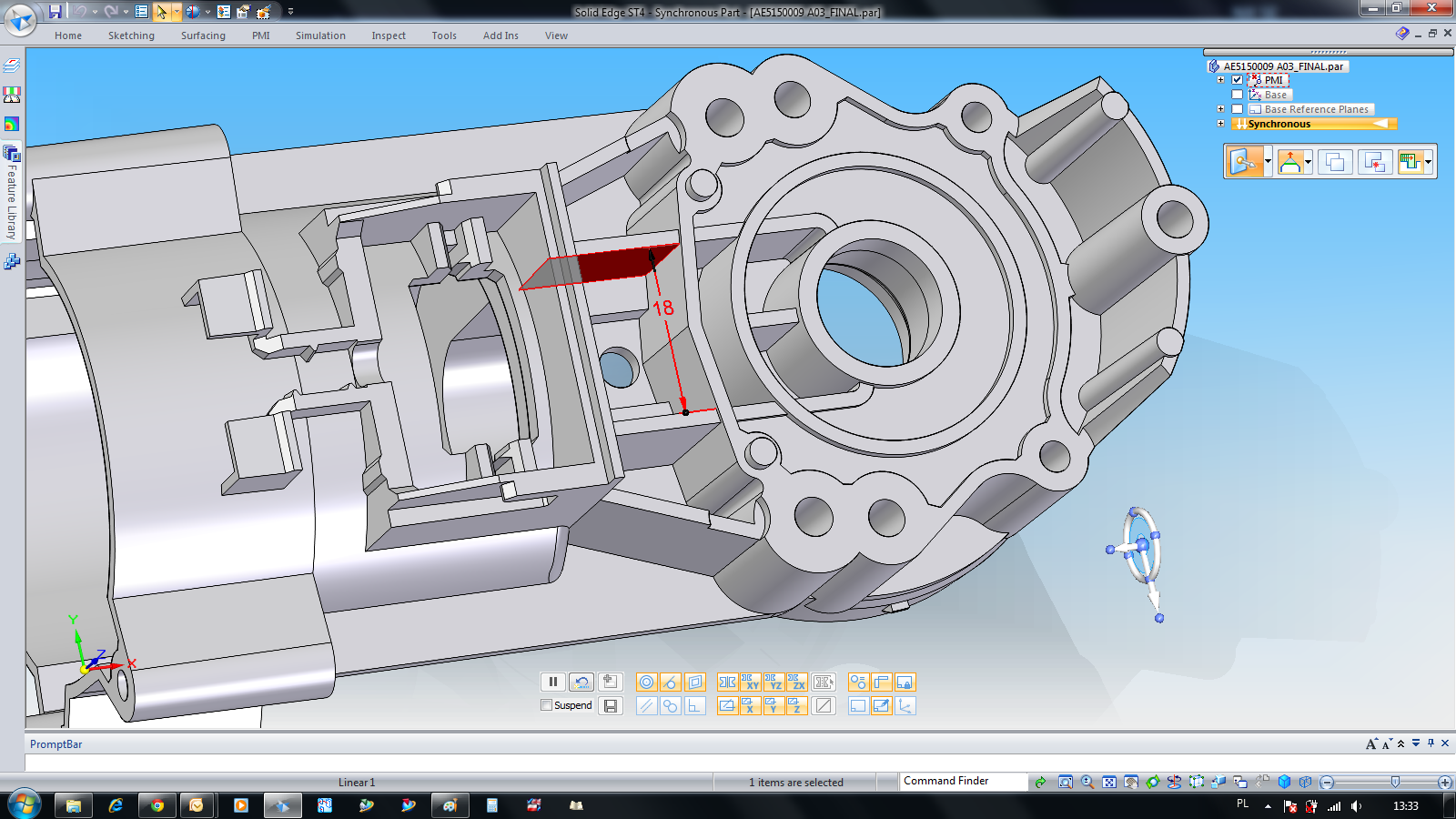Viewport: 1456px width, 819px height.
Task: Open Chrome from the taskbar
Action: [157, 805]
